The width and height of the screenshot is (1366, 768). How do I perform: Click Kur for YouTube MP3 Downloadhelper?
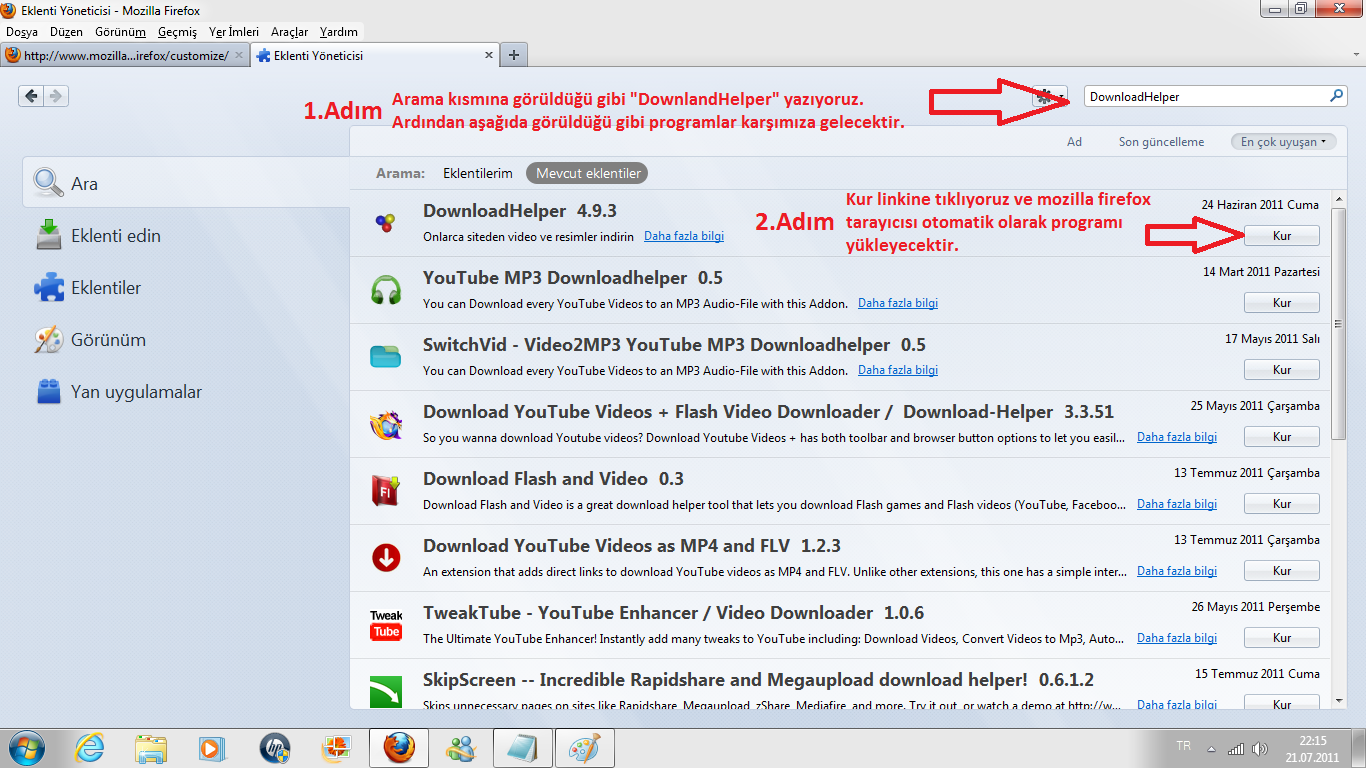click(x=1282, y=303)
